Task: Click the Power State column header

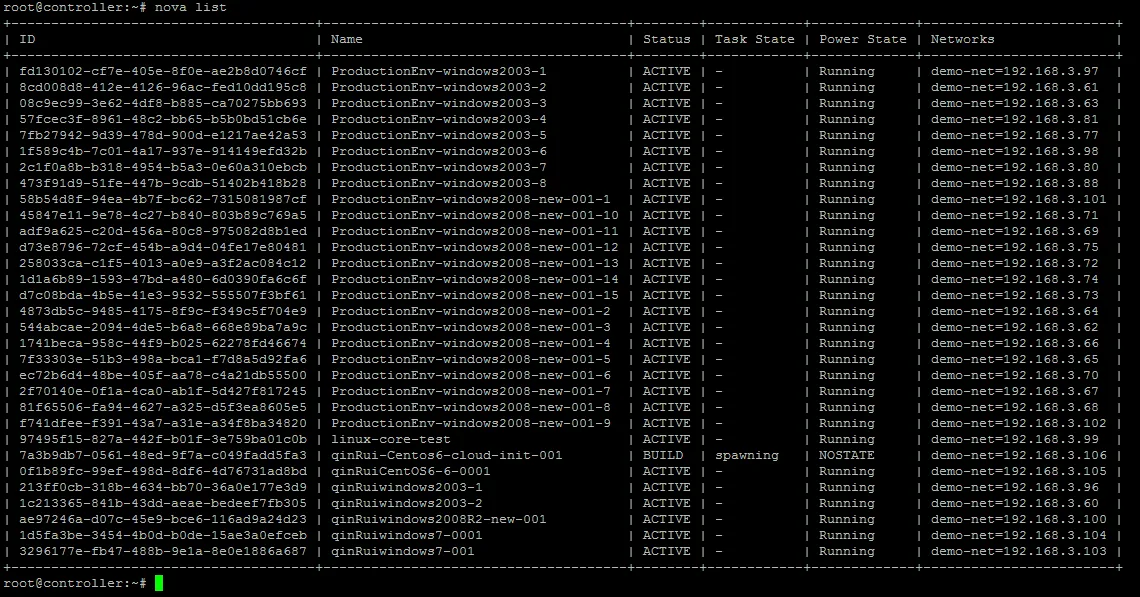Action: pyautogui.click(x=863, y=39)
